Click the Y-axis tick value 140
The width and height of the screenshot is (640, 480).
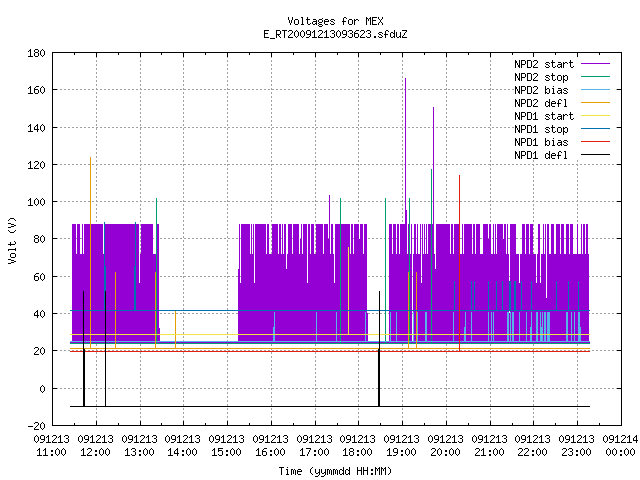(36, 128)
